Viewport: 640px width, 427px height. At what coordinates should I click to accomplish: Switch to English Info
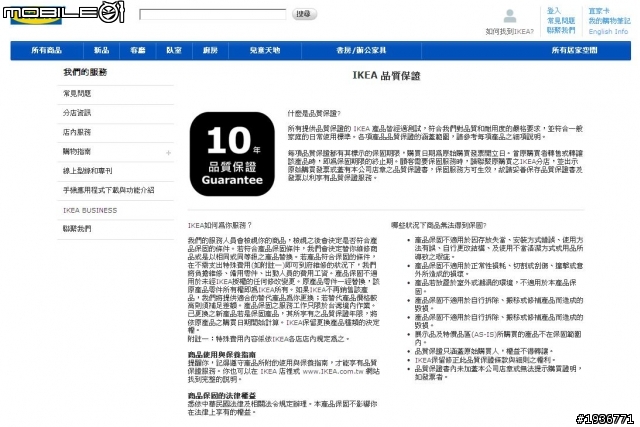coord(608,31)
